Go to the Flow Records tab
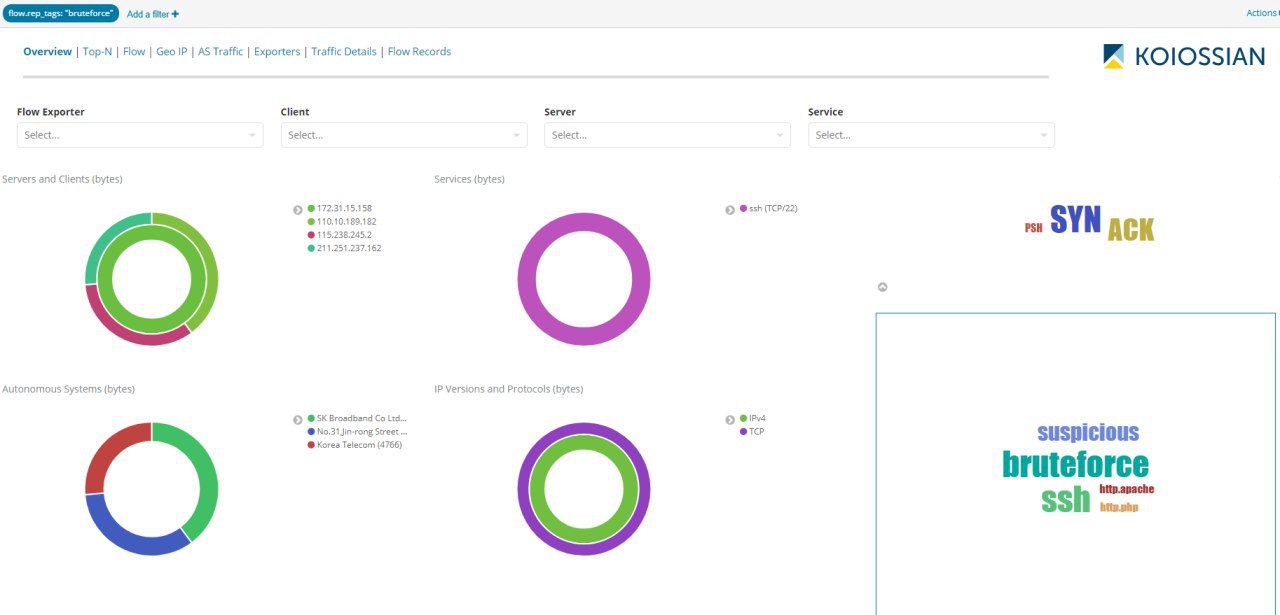The width and height of the screenshot is (1280, 615). point(419,52)
